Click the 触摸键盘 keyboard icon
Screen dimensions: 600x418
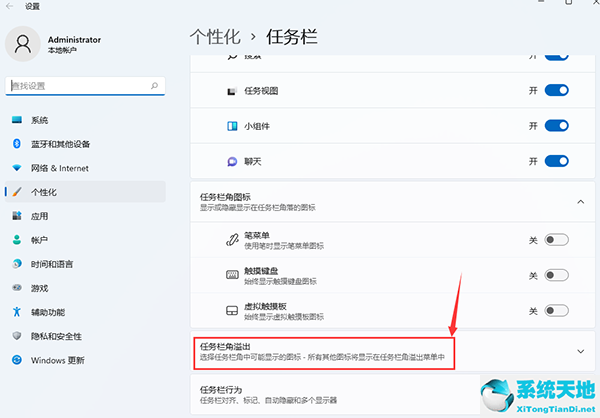point(232,275)
